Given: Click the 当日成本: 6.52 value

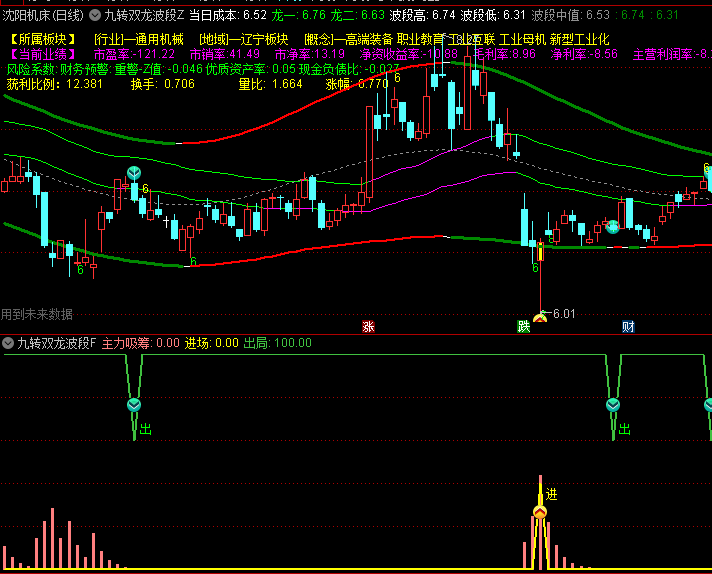Looking at the screenshot, I should coord(228,15).
